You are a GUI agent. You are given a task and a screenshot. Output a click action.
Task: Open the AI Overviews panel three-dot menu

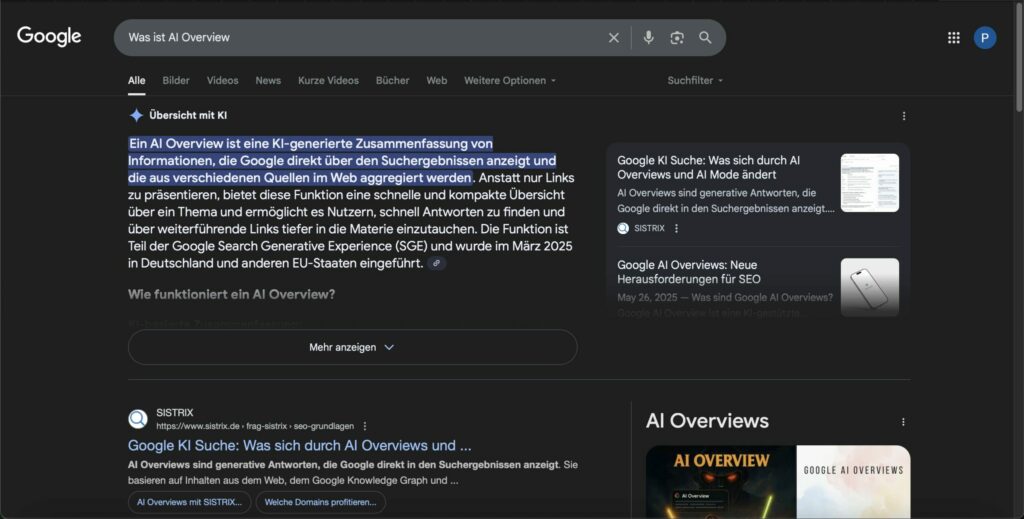pos(903,422)
